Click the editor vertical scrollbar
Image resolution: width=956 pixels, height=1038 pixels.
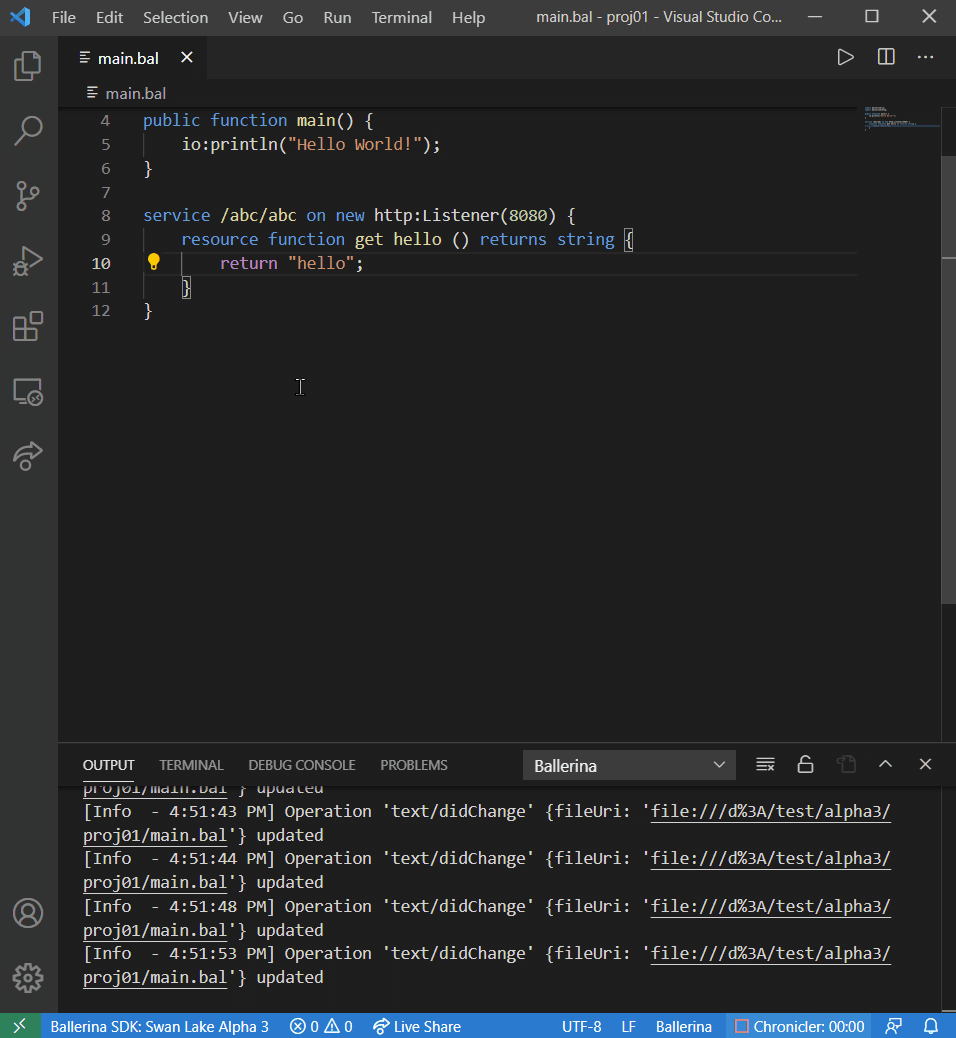point(949,380)
